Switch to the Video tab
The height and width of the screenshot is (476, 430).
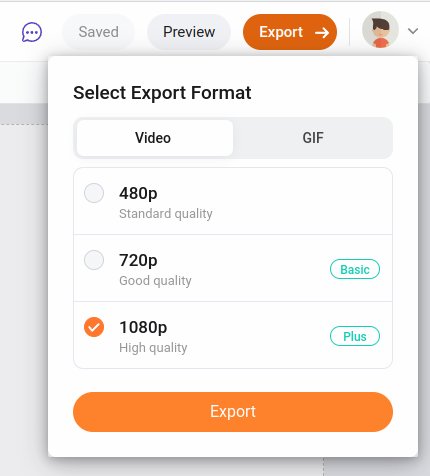pyautogui.click(x=154, y=138)
